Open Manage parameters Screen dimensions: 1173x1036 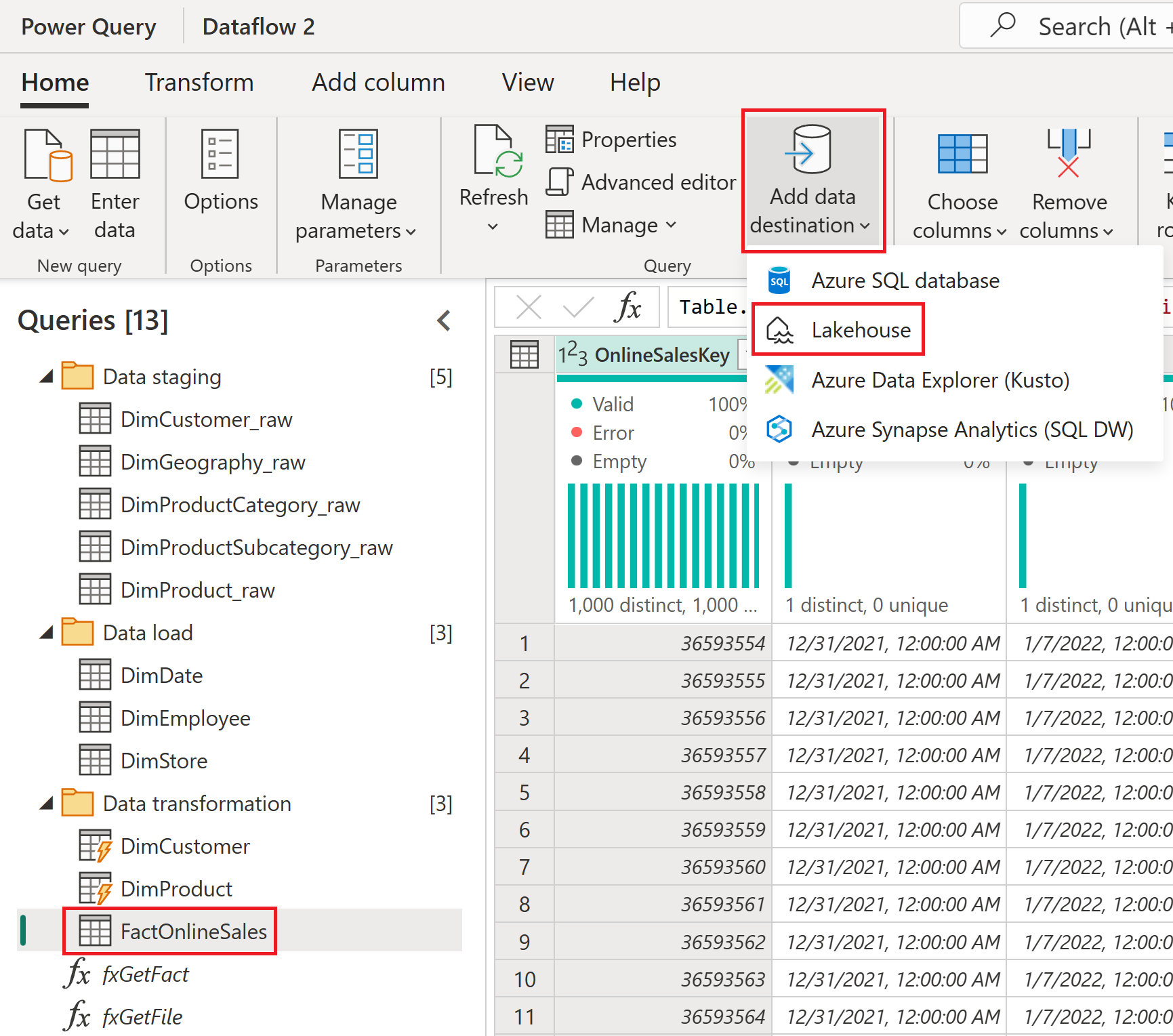[x=358, y=184]
